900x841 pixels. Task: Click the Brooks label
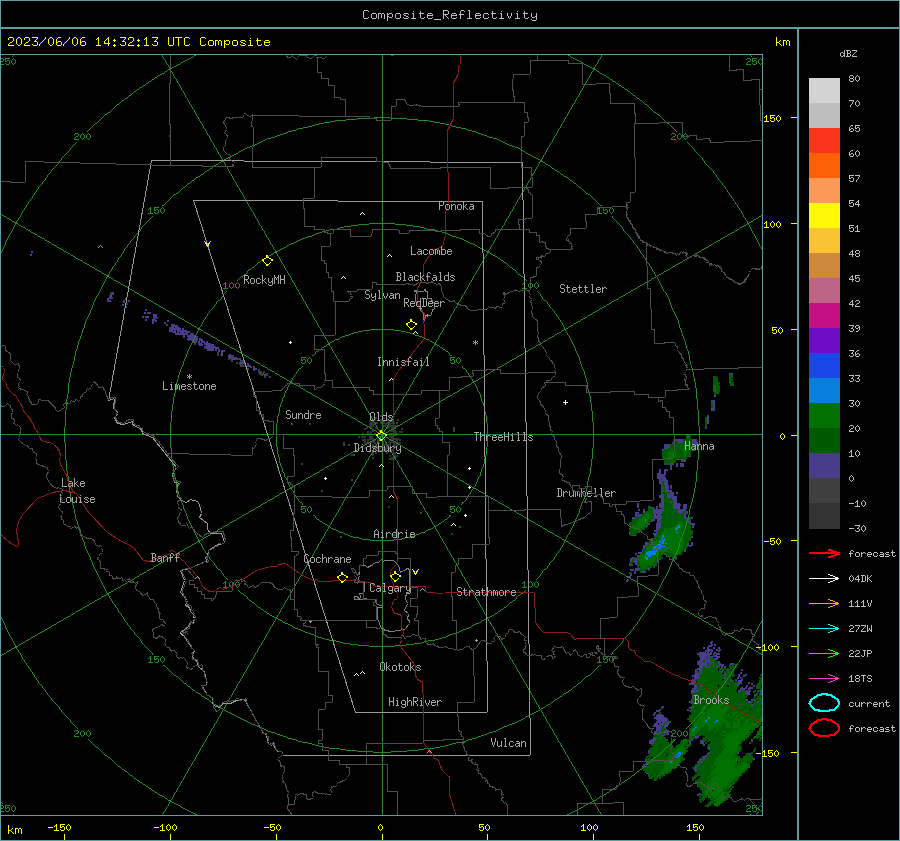point(711,700)
